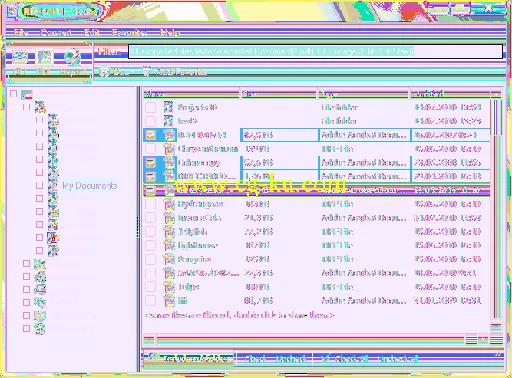The width and height of the screenshot is (512, 378).
Task: Open the Filter file type combo box
Action: pos(315,52)
